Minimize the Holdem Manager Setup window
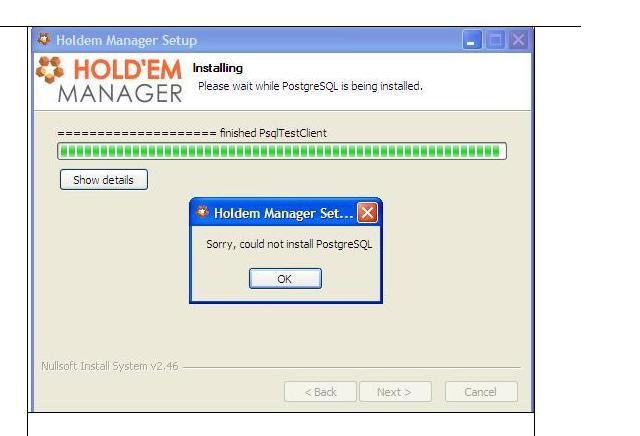 472,40
